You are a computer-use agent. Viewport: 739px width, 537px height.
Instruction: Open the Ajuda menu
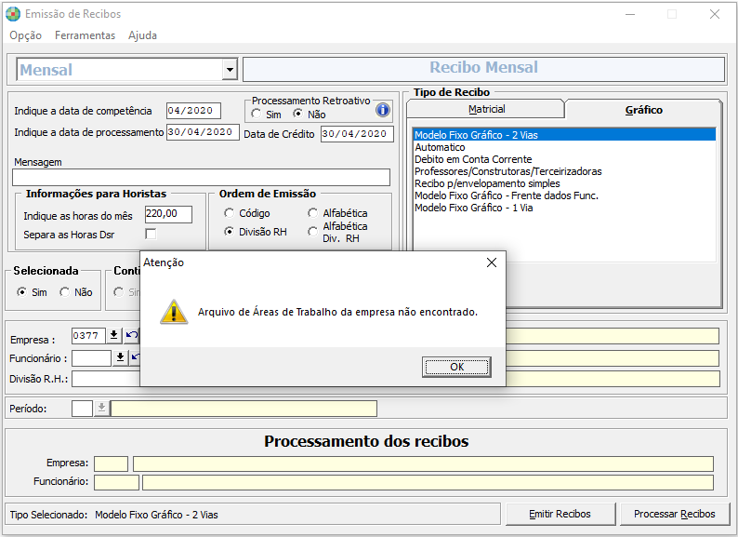[x=142, y=35]
